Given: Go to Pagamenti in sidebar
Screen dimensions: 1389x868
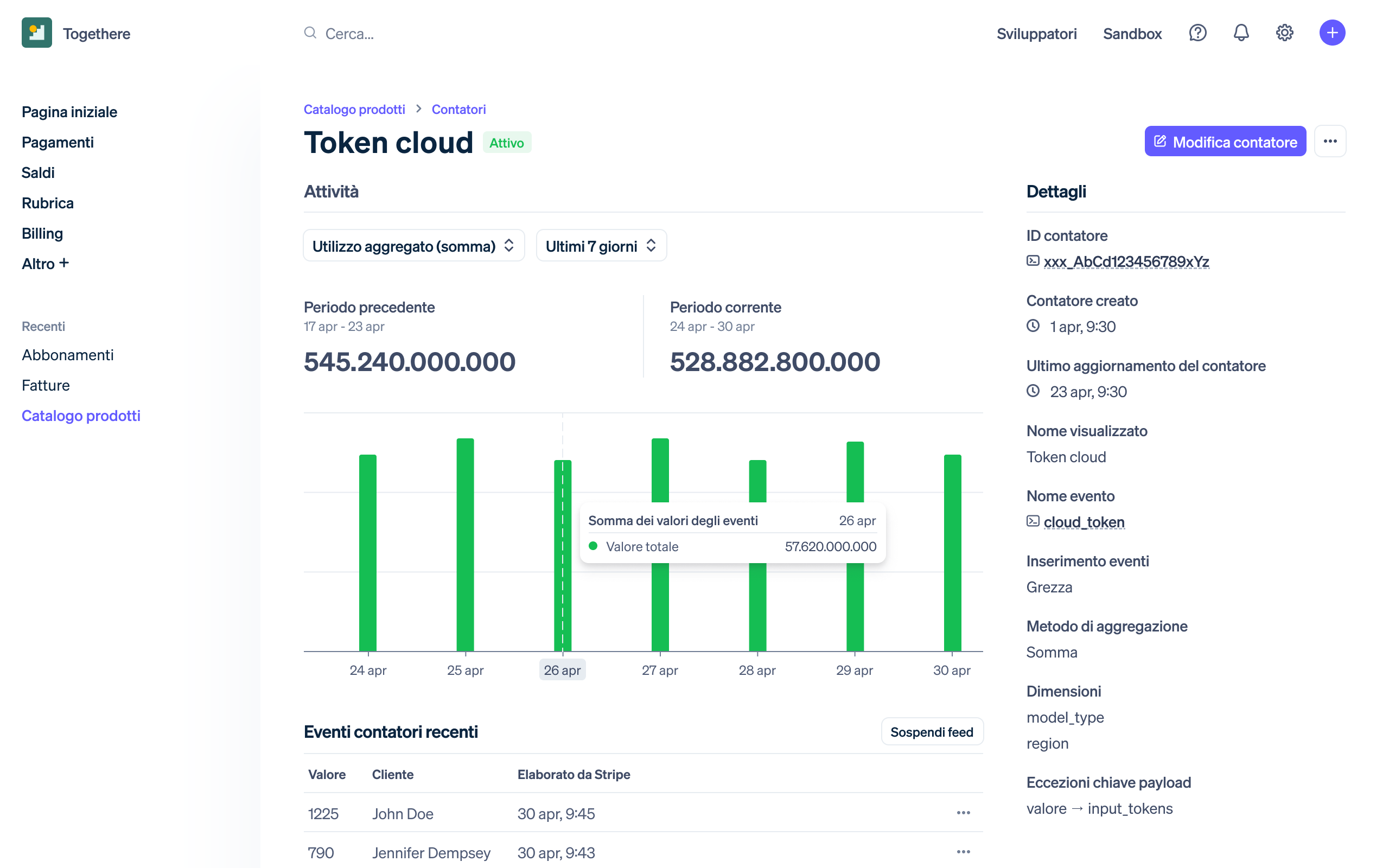Looking at the screenshot, I should coord(58,142).
